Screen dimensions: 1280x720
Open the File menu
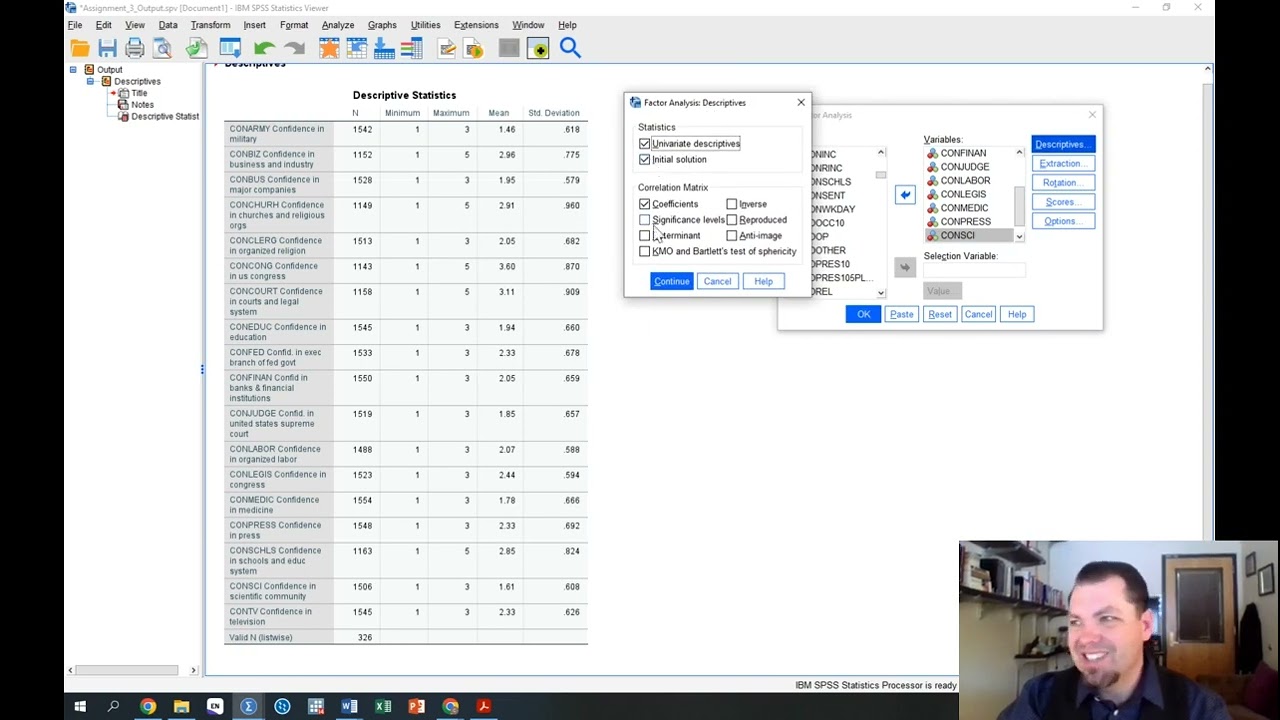[75, 25]
